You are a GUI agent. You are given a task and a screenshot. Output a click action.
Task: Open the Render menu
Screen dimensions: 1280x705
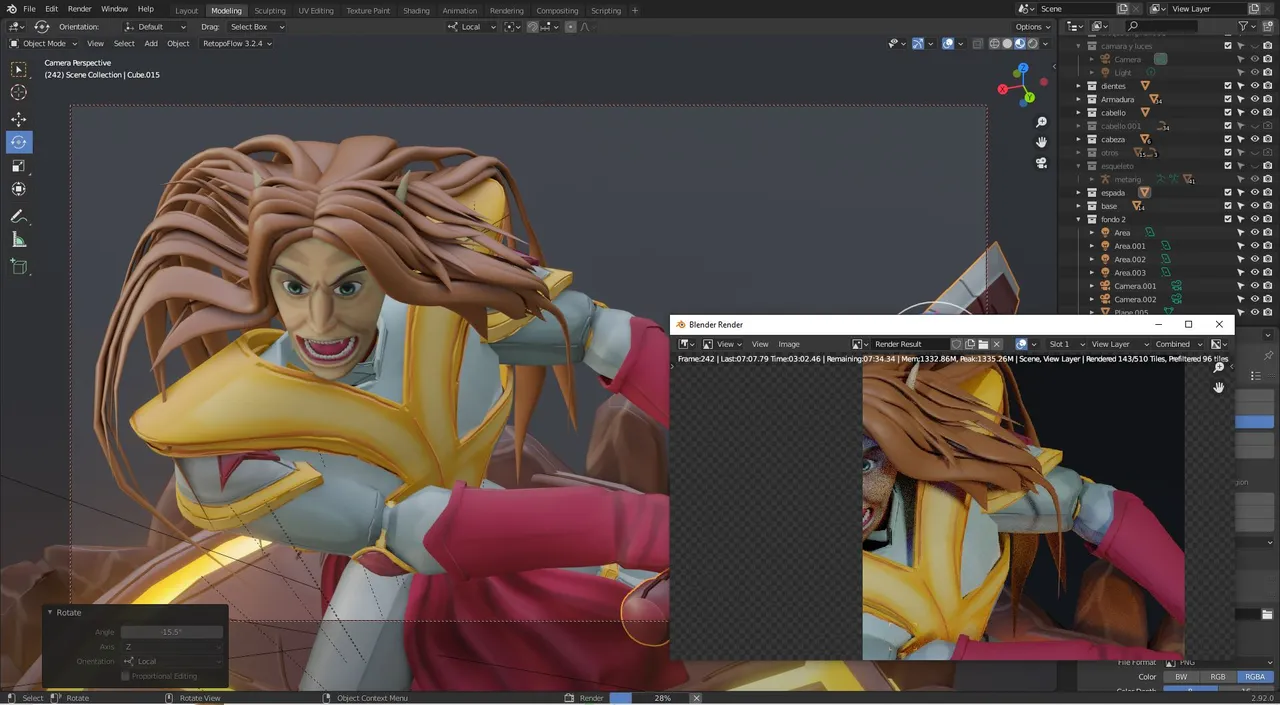tap(79, 9)
